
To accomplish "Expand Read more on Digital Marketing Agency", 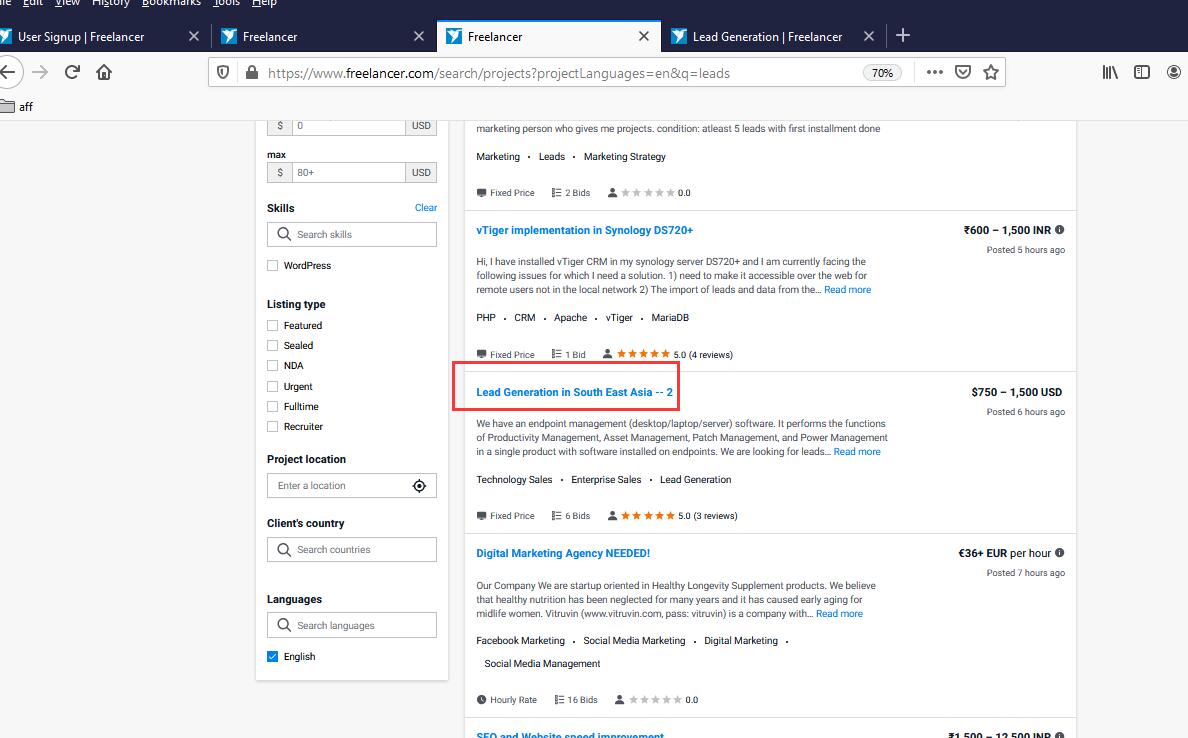I will tap(839, 614).
